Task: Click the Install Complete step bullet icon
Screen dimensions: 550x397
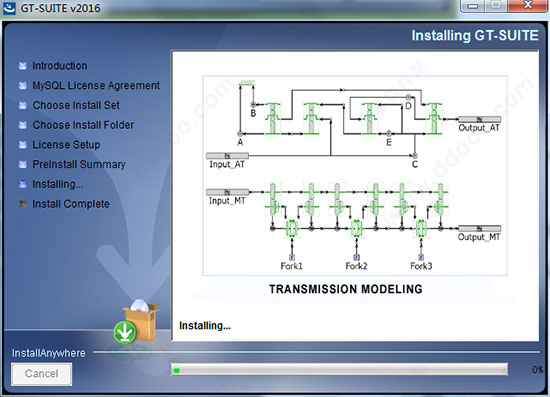Action: 23,204
